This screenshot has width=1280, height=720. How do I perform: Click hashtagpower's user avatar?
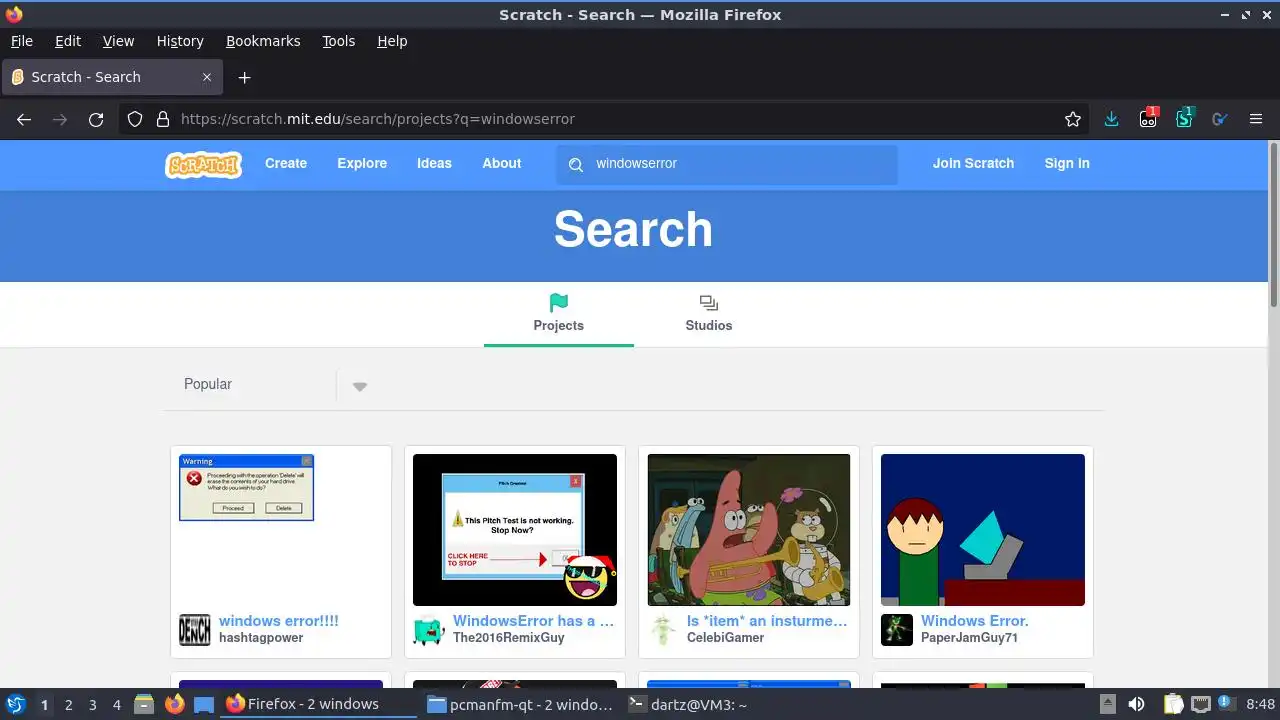[195, 630]
